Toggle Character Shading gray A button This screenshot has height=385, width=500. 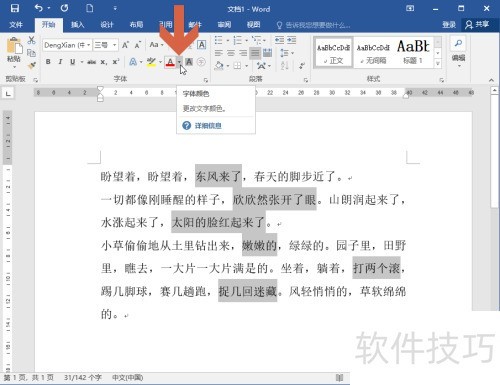[189, 62]
